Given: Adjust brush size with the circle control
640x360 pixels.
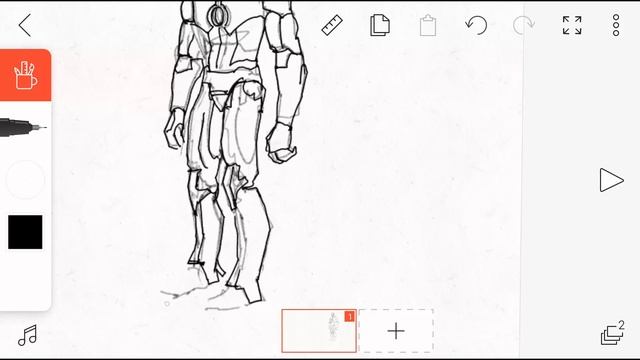Looking at the screenshot, I should [x=25, y=180].
